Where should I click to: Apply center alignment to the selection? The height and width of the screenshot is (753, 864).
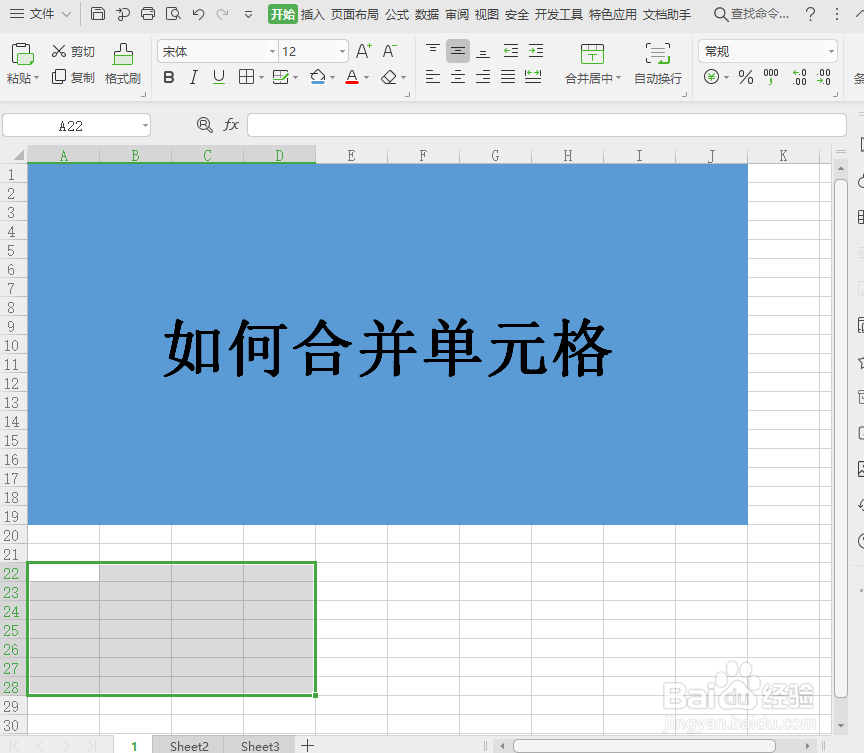(x=457, y=77)
